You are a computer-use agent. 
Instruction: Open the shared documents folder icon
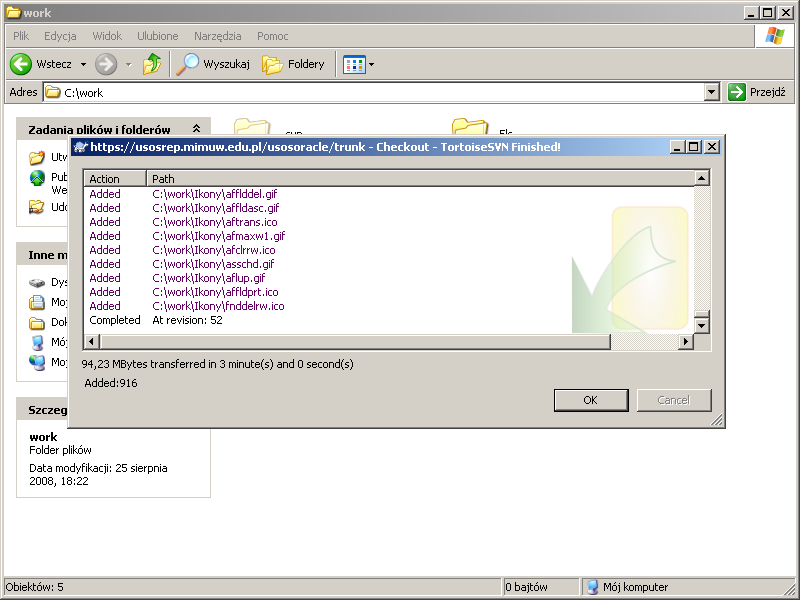point(37,322)
